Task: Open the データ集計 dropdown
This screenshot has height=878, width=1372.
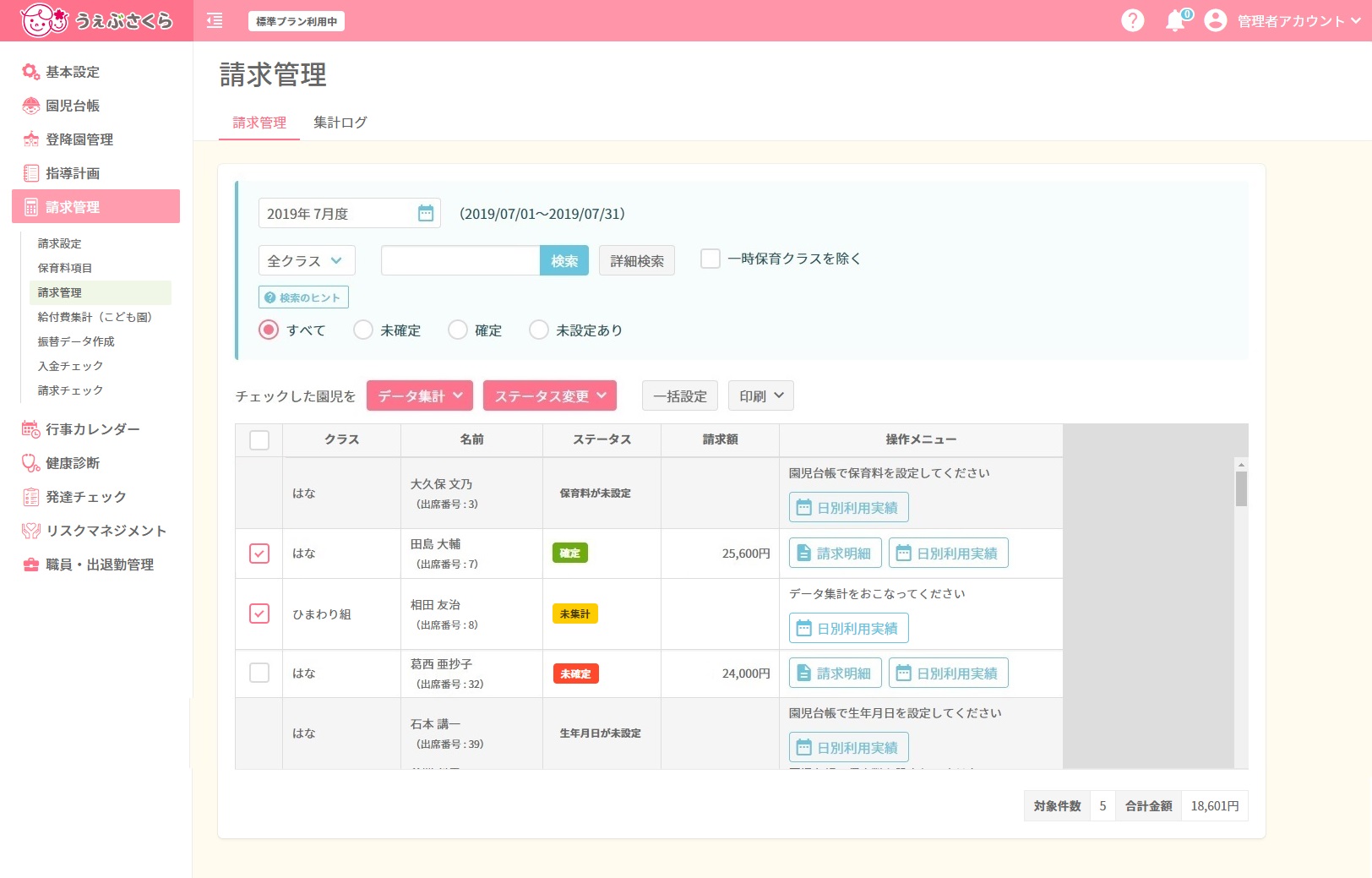Action: pos(420,395)
